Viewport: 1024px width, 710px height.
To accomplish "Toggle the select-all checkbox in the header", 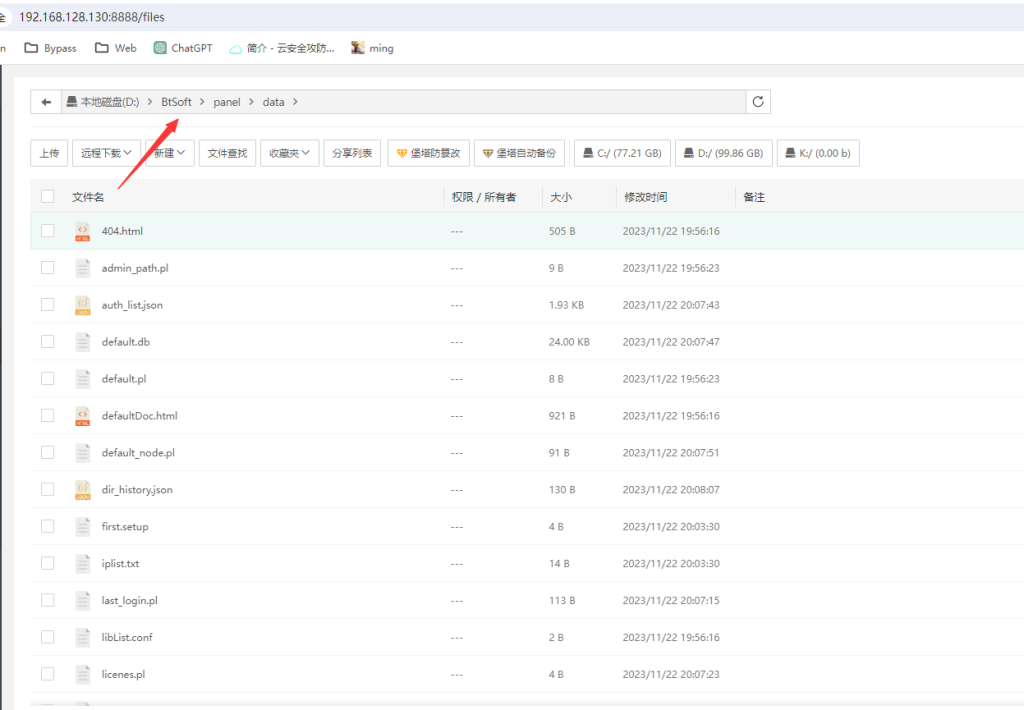I will coord(48,197).
